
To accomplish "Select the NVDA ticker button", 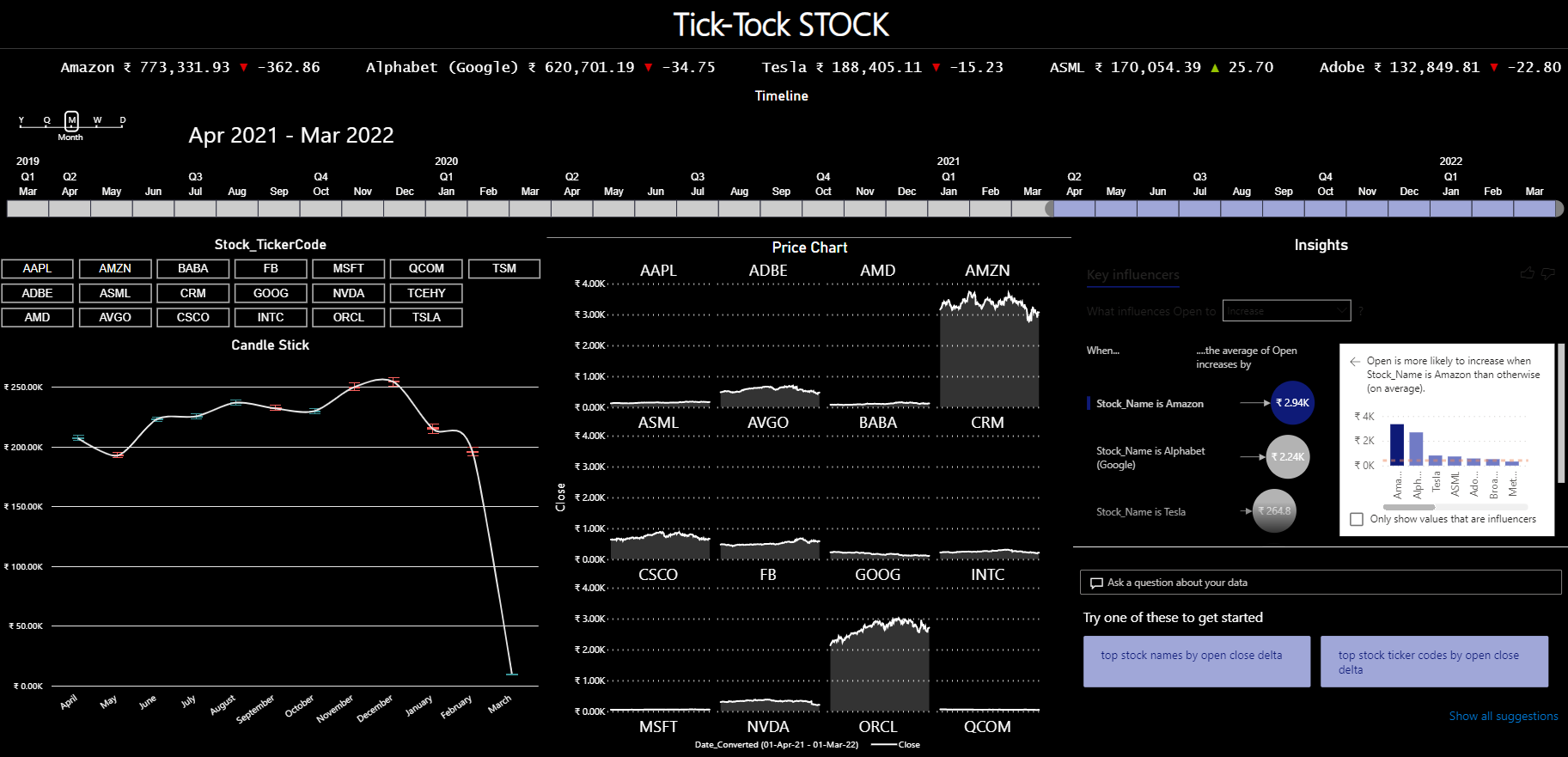I will click(x=349, y=293).
